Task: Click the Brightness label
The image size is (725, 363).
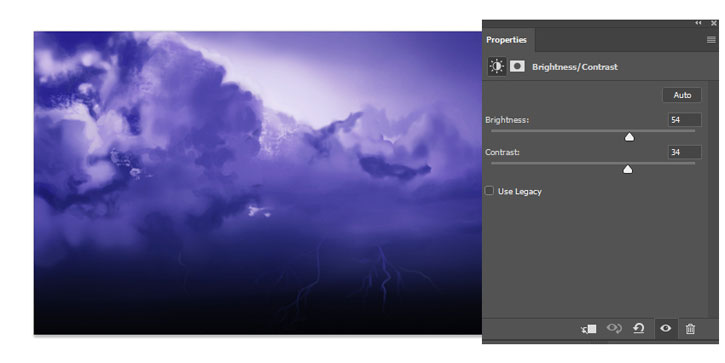Action: pos(507,120)
